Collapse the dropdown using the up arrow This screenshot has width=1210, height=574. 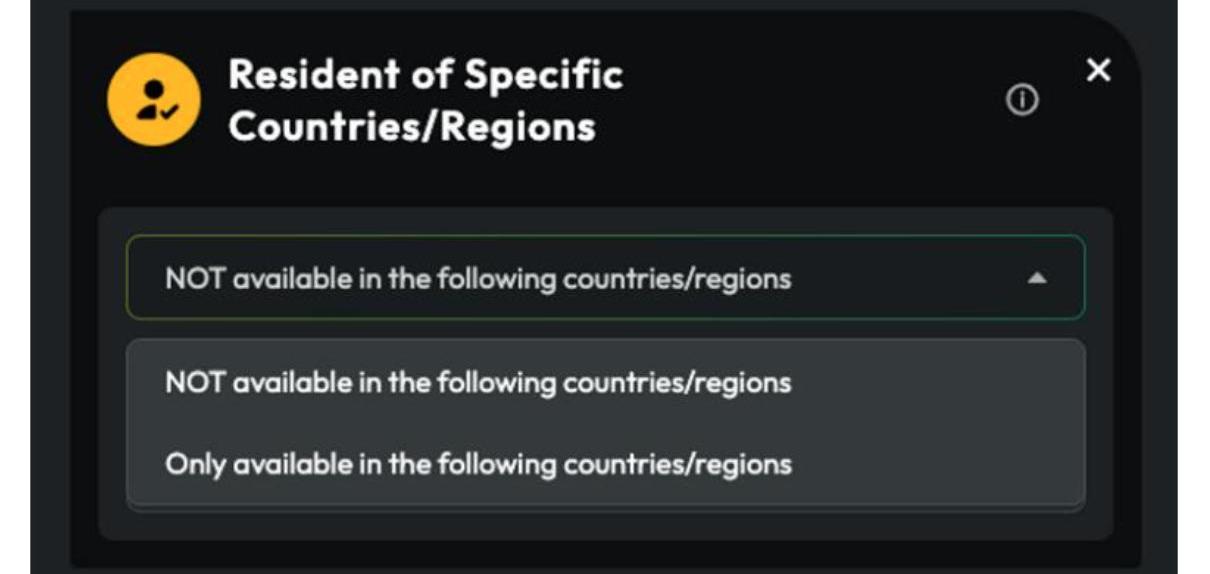1037,279
